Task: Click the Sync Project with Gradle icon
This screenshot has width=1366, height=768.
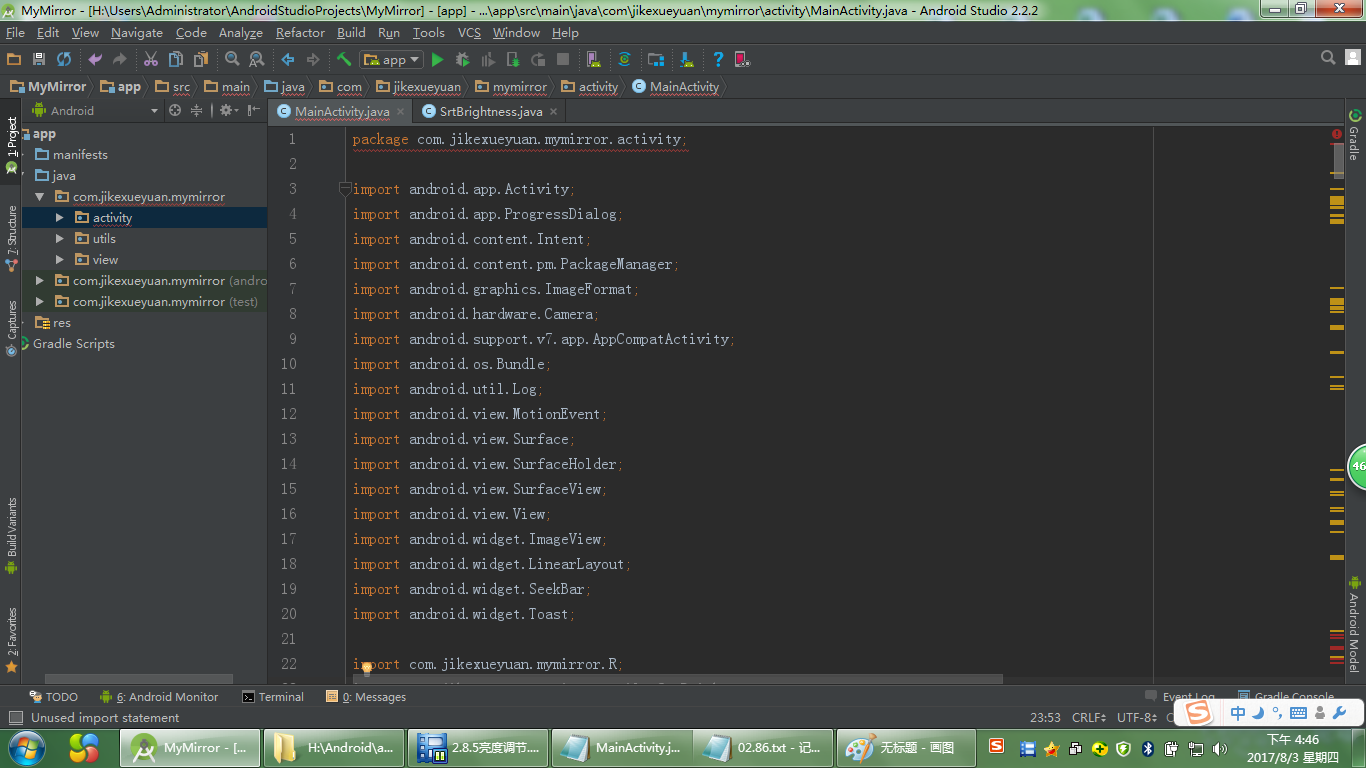Action: pyautogui.click(x=625, y=60)
